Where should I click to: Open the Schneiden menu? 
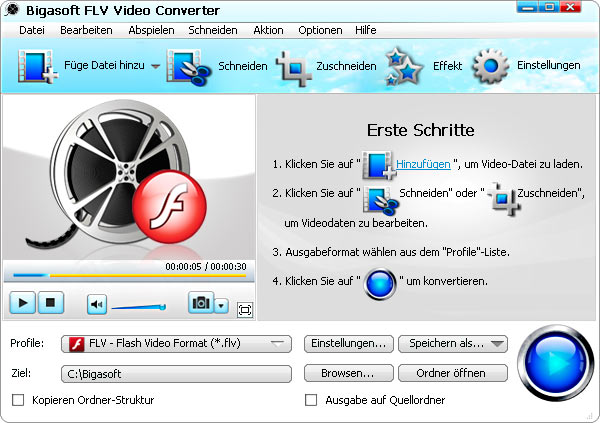click(x=213, y=30)
